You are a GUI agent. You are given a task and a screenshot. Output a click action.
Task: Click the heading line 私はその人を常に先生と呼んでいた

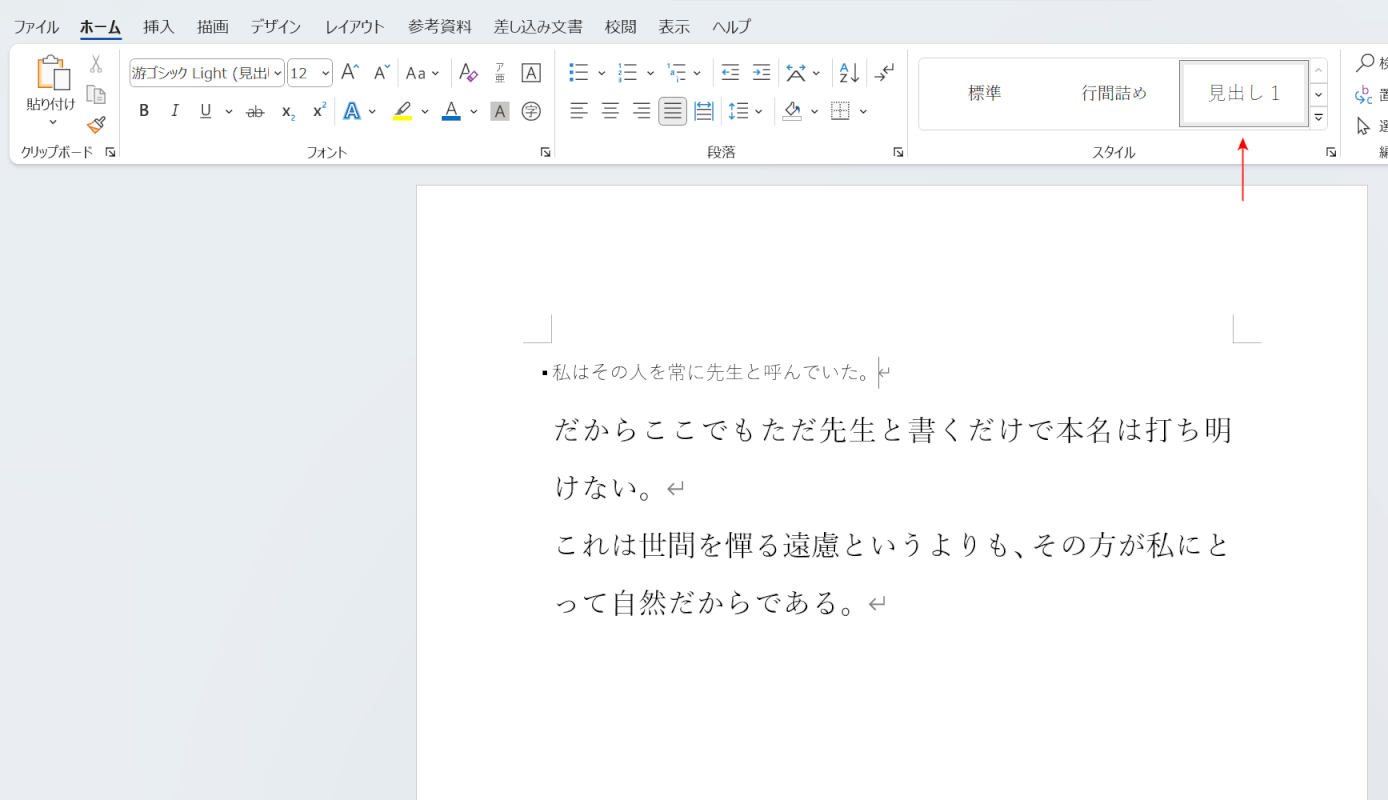click(711, 373)
